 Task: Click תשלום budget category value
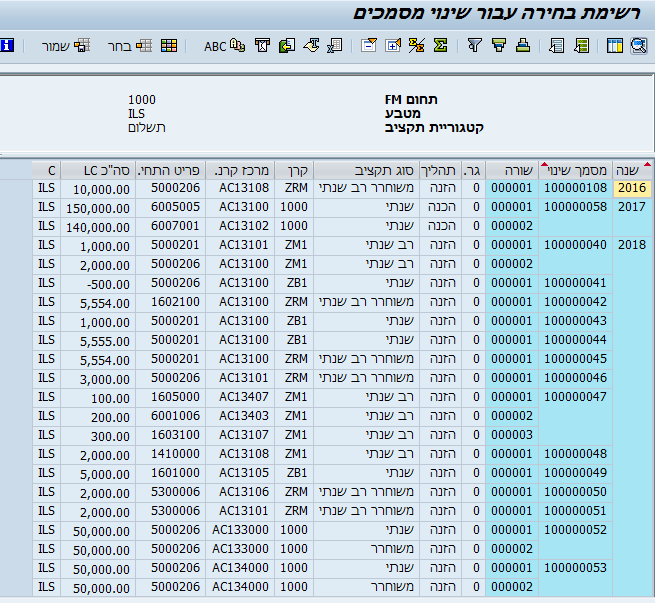147,127
